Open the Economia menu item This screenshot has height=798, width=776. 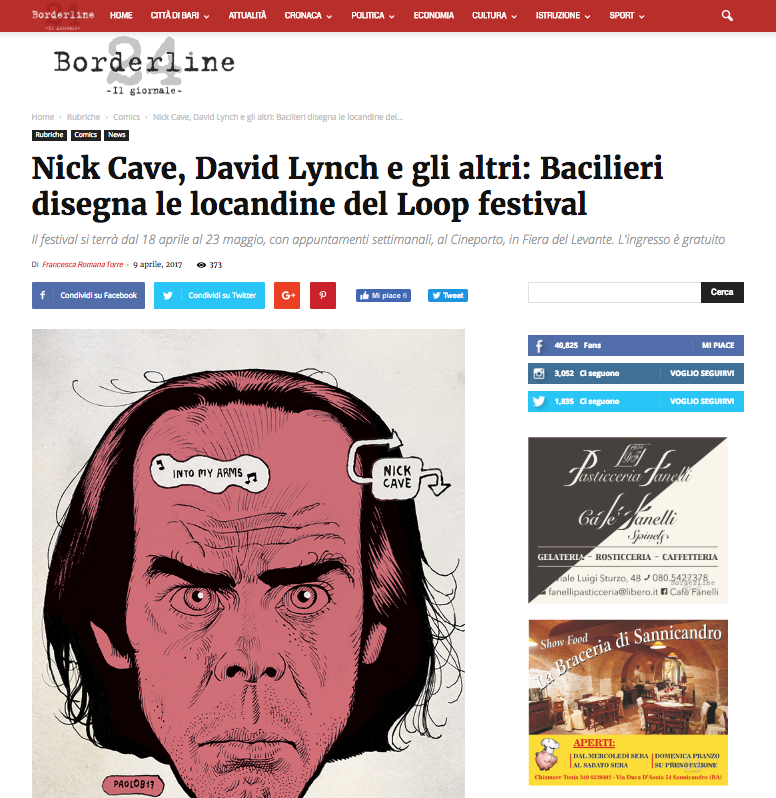pyautogui.click(x=434, y=16)
